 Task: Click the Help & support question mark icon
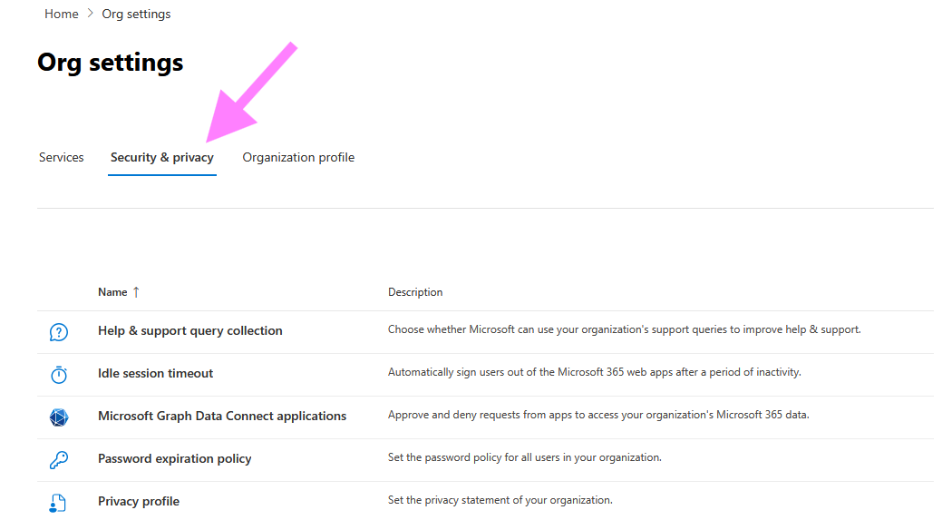[x=59, y=332]
